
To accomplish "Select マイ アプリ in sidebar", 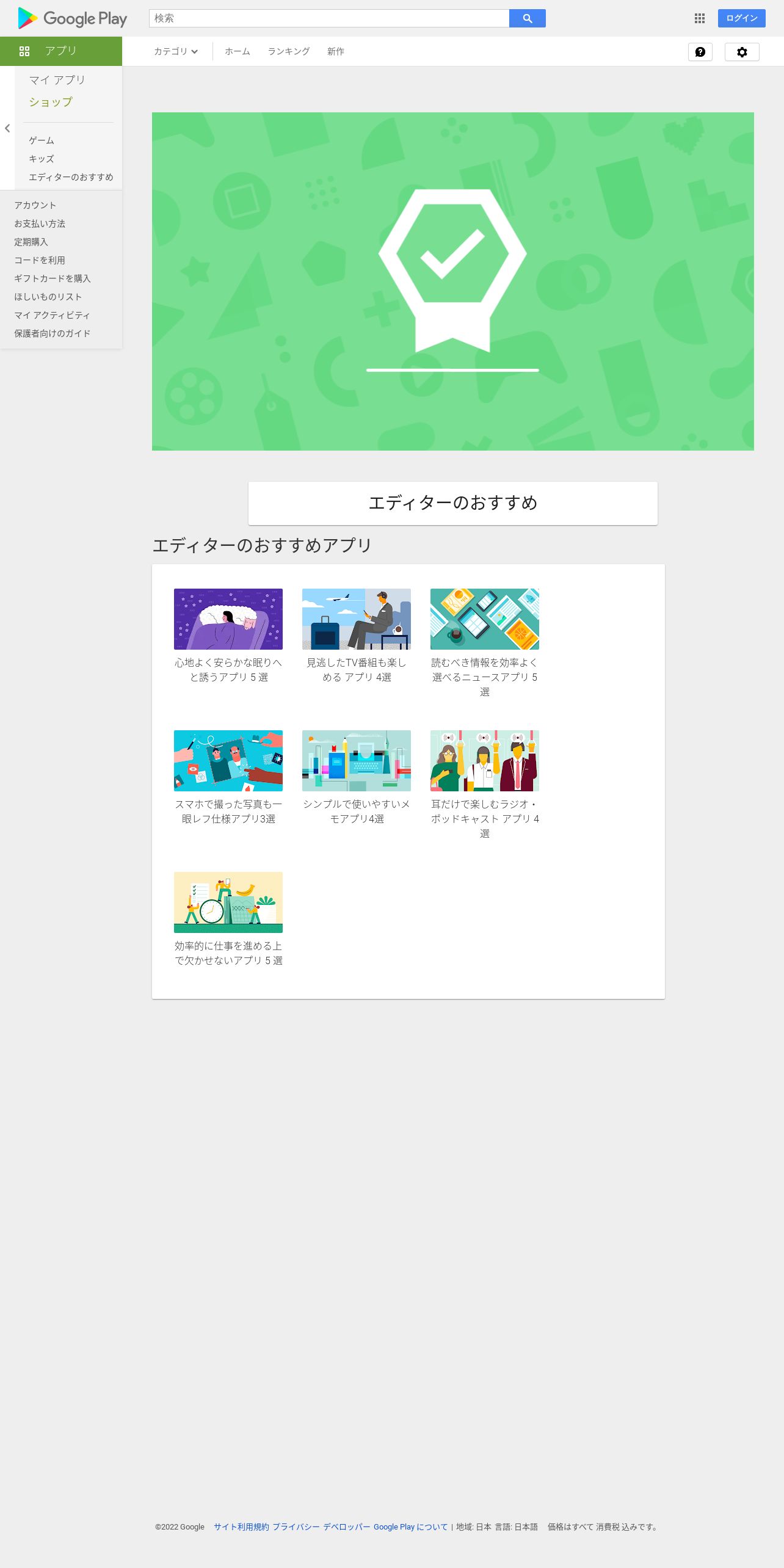I will click(57, 80).
